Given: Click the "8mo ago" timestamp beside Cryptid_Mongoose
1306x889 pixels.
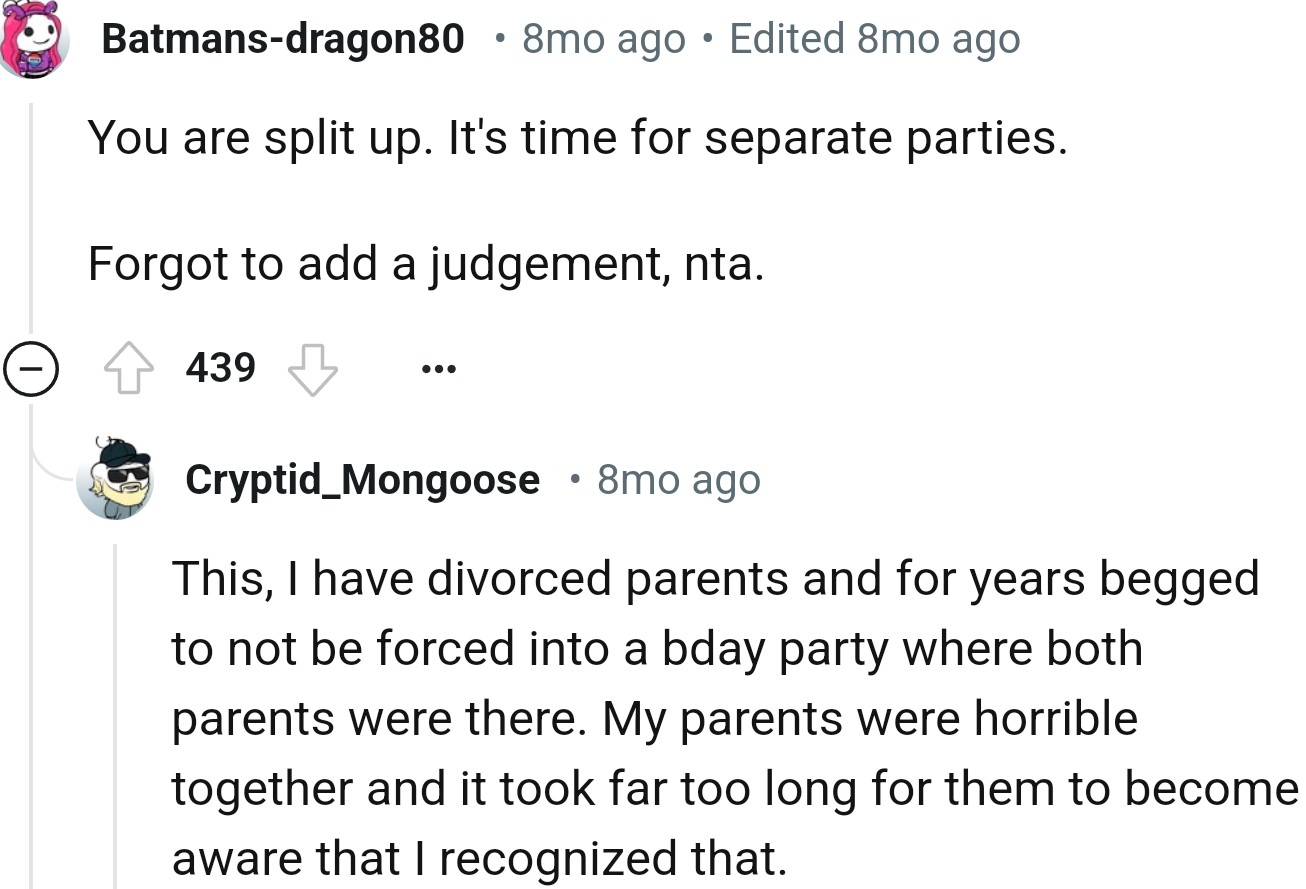Looking at the screenshot, I should click(678, 480).
